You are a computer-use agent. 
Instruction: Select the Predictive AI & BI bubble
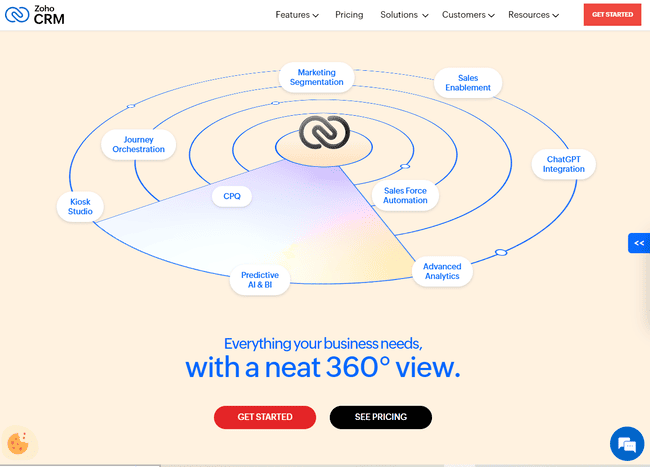tap(260, 280)
